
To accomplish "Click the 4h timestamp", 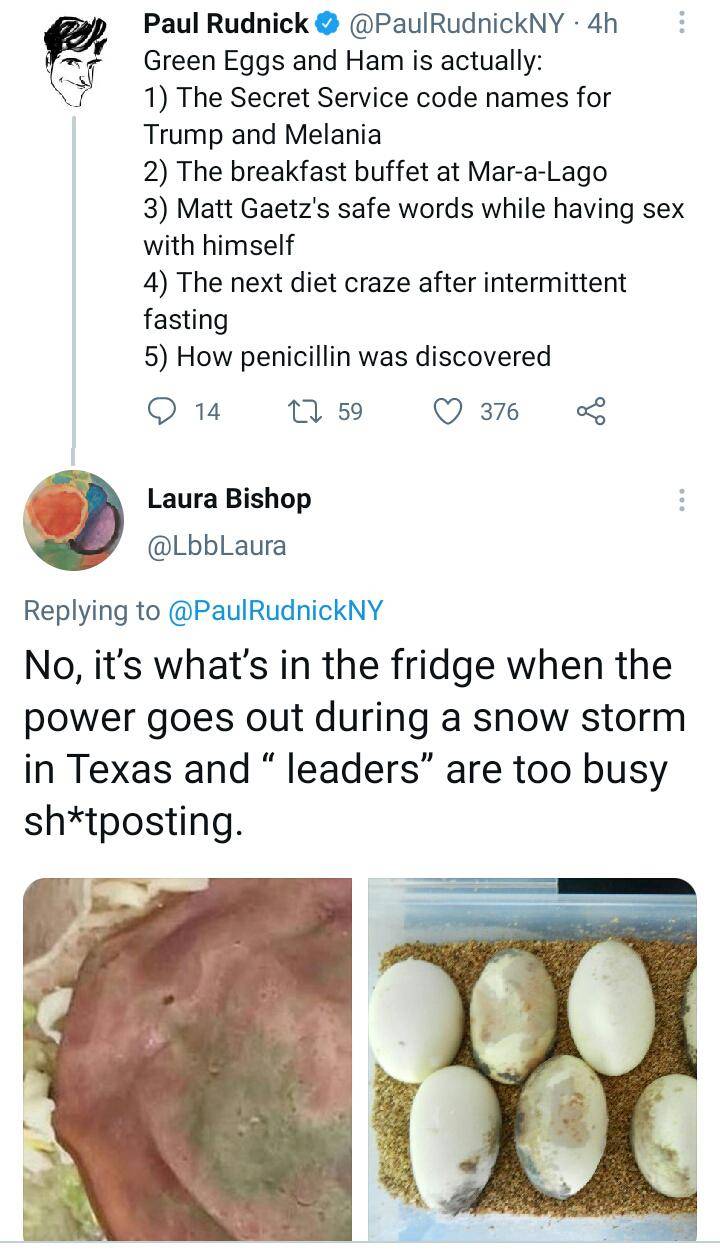I will coord(603,23).
